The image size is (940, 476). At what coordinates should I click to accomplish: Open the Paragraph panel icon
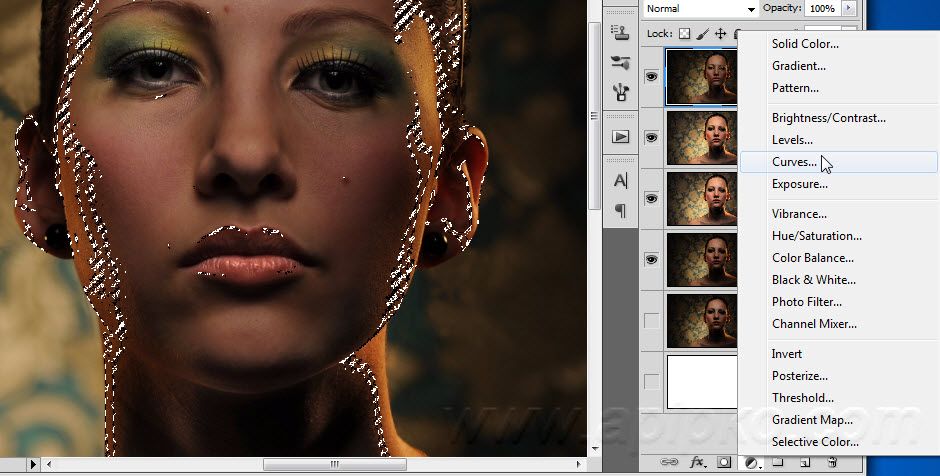tap(620, 210)
